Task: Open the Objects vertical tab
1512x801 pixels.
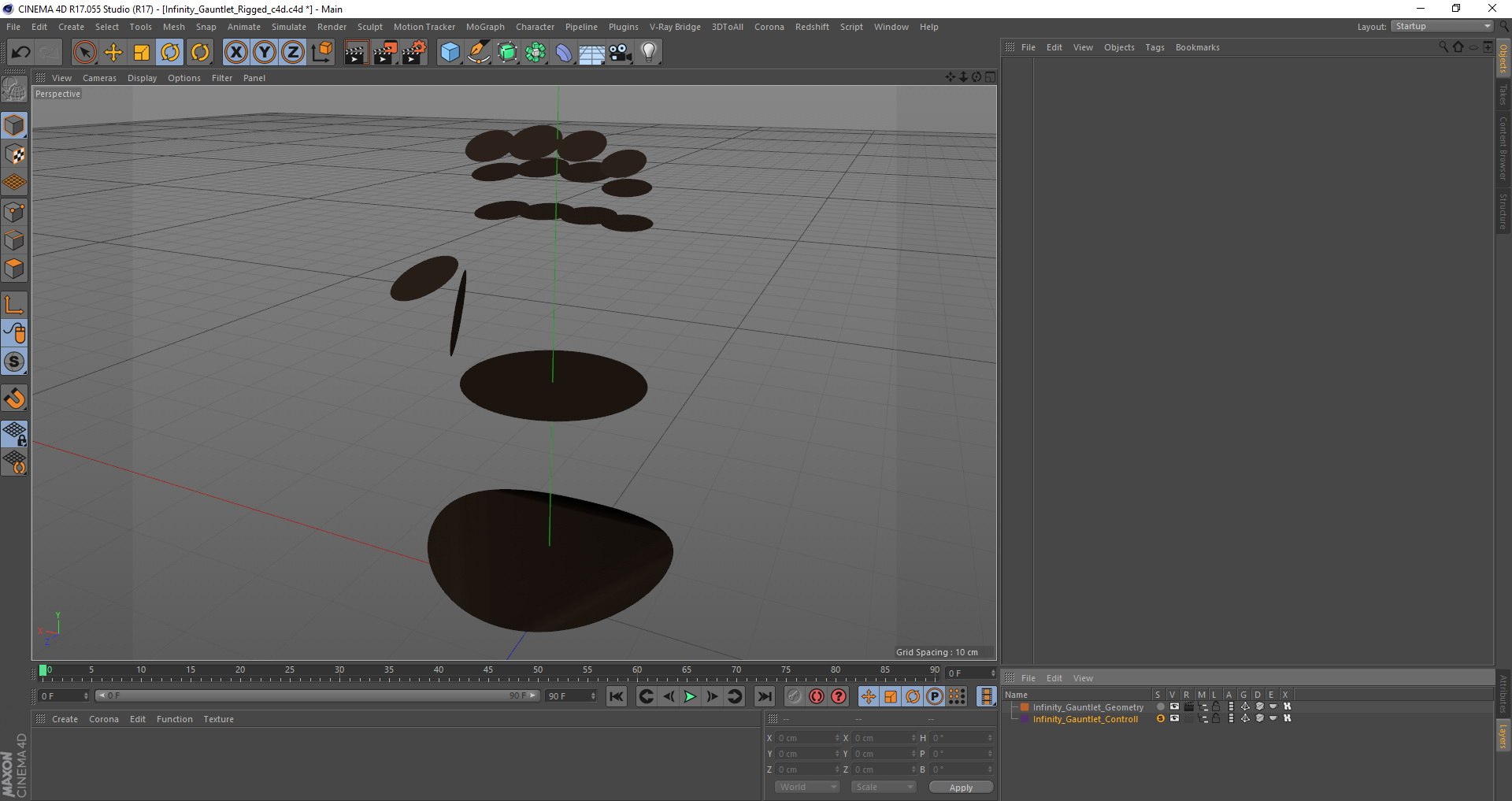Action: [x=1503, y=58]
